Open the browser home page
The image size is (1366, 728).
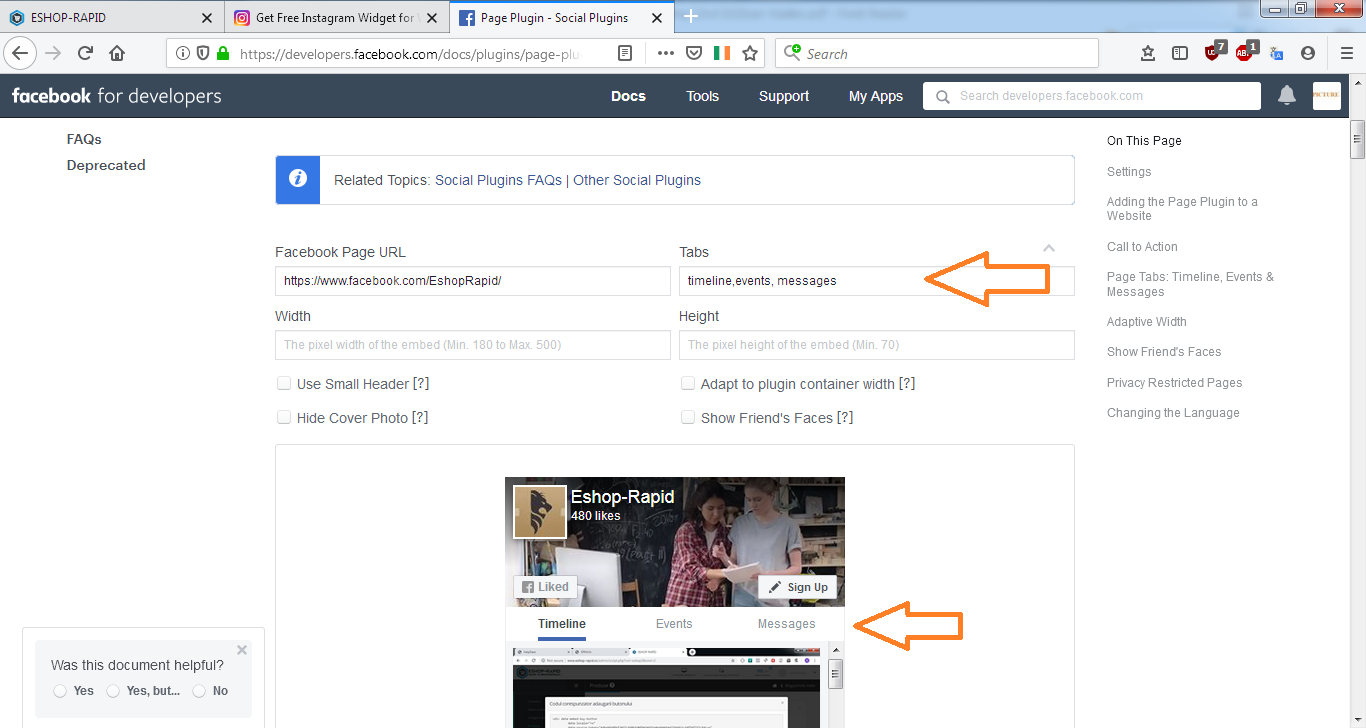pos(117,53)
